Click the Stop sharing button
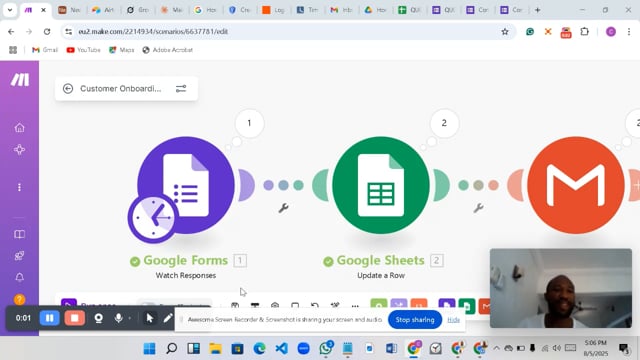This screenshot has width=640, height=360. (415, 320)
